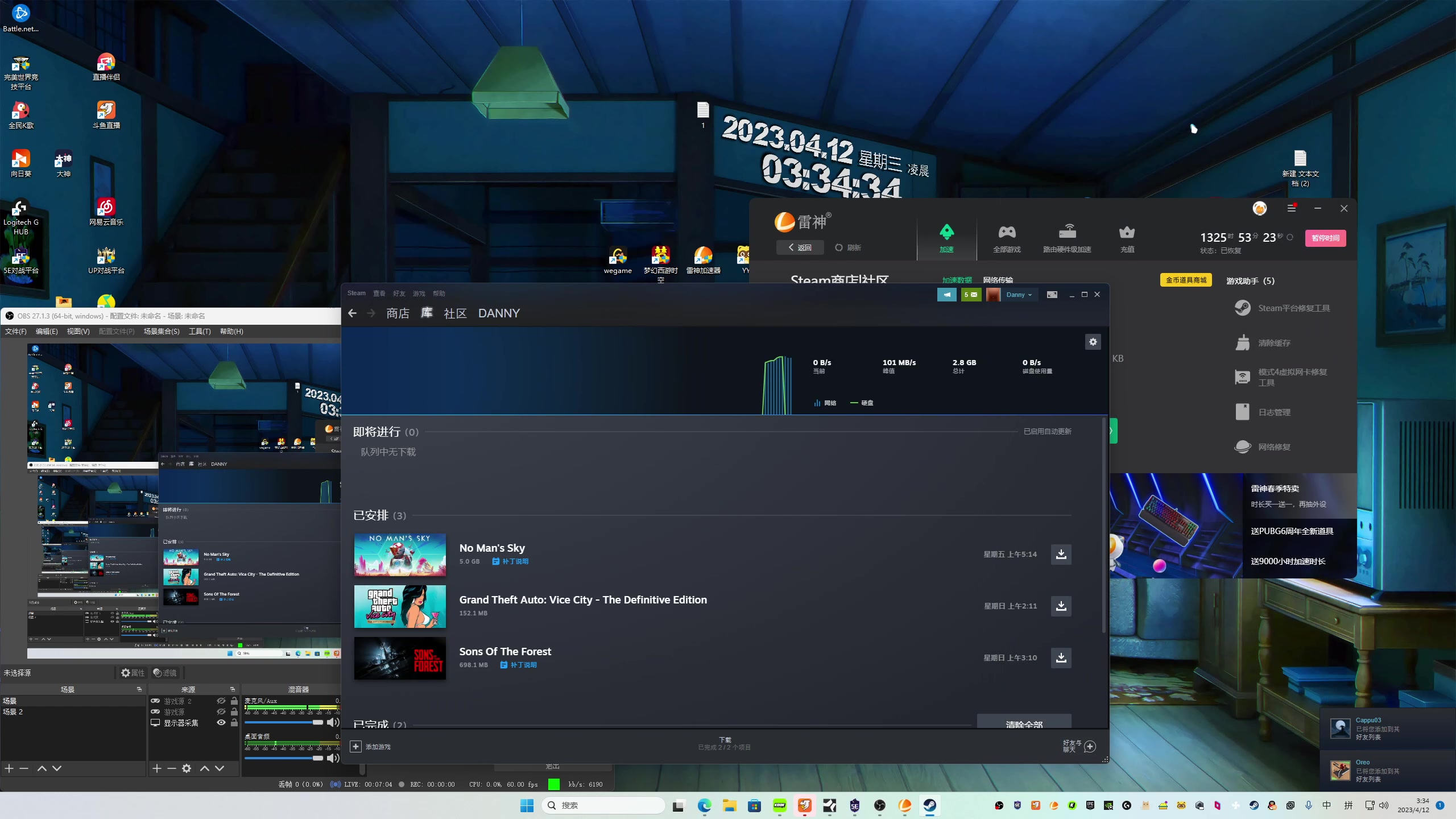Switch to Steam 商店 tab
This screenshot has height=819, width=1456.
398,313
